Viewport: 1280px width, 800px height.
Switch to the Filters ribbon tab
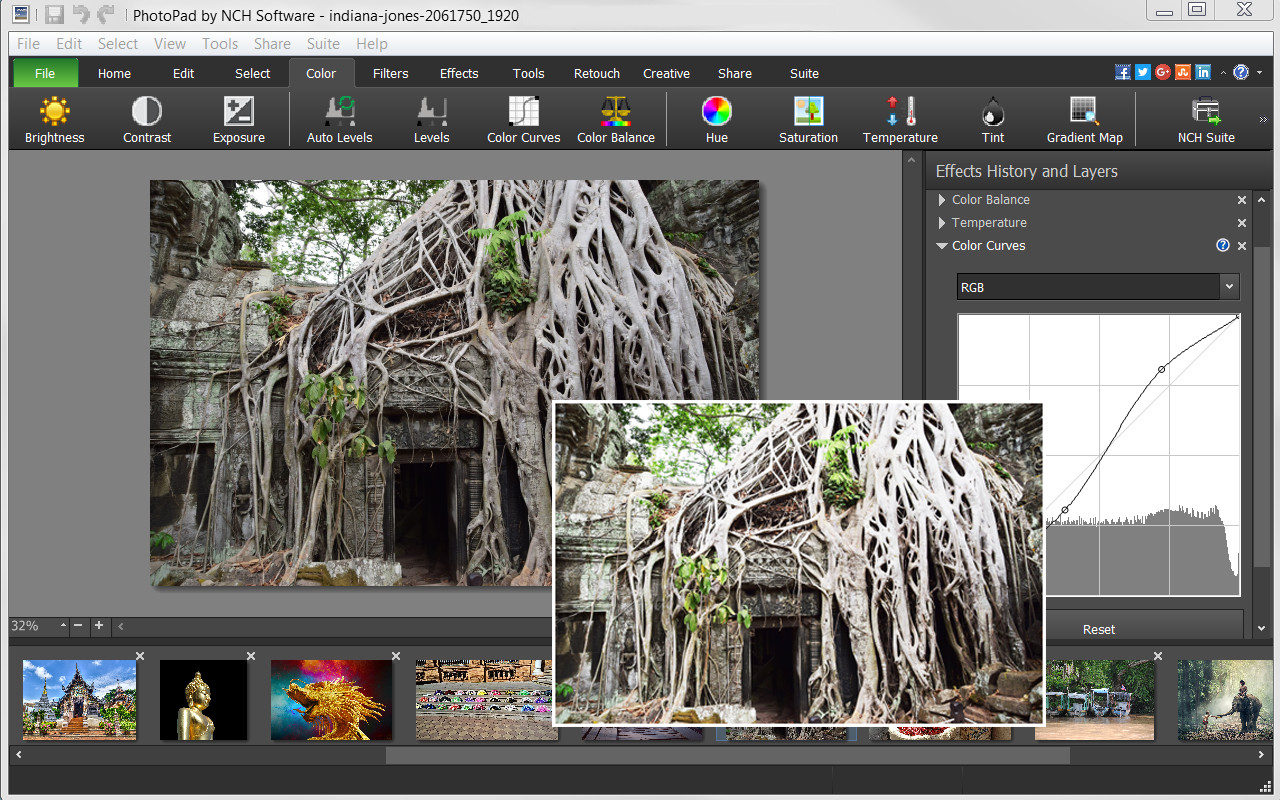click(390, 72)
